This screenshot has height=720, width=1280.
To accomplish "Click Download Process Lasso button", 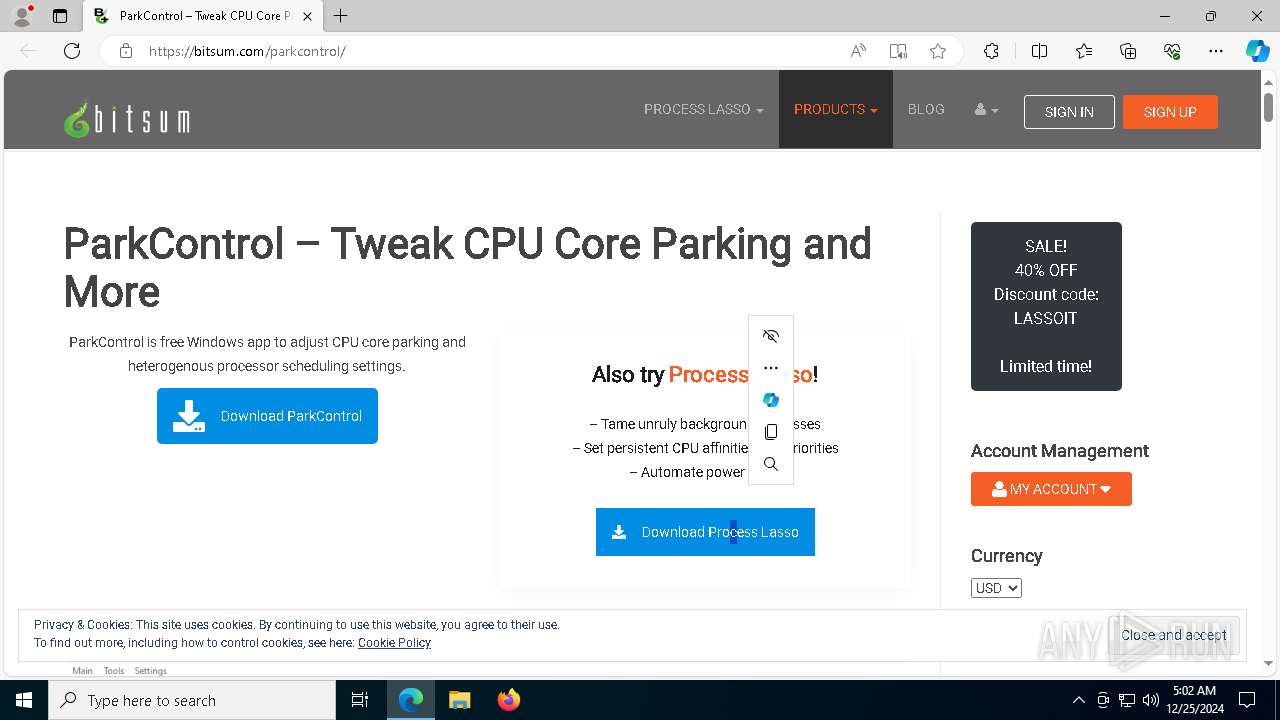I will point(705,532).
